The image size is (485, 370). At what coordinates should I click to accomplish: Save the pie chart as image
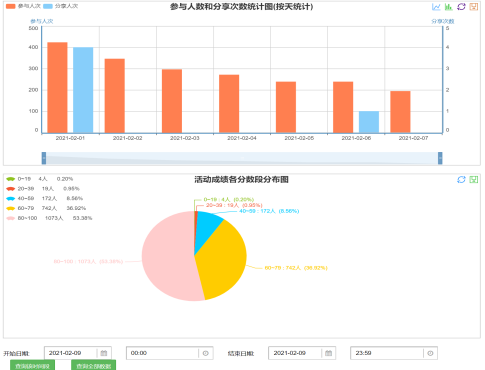(x=474, y=179)
